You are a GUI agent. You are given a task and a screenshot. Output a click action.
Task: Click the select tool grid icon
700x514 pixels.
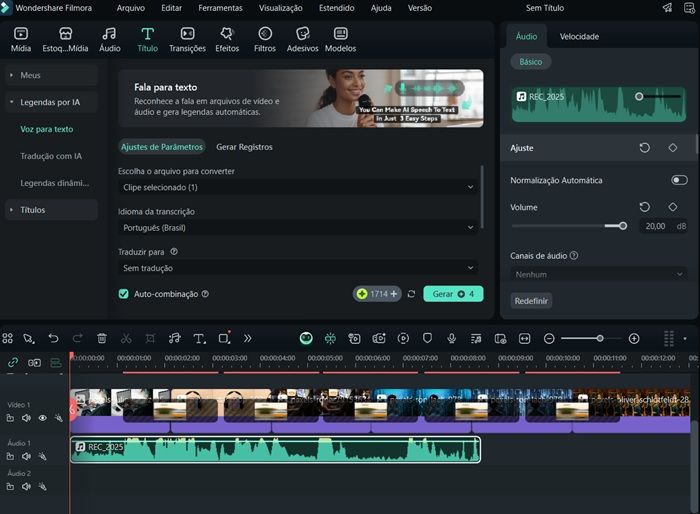(x=8, y=338)
